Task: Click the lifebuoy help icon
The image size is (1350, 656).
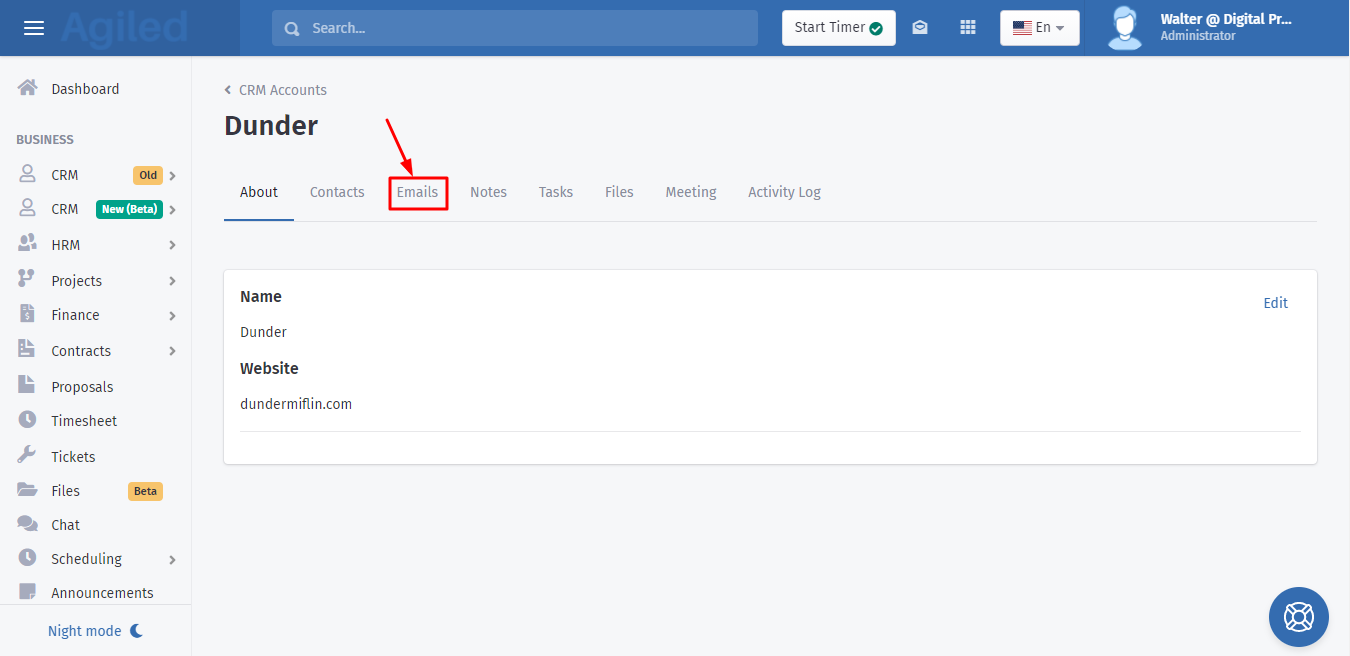Action: point(1298,616)
